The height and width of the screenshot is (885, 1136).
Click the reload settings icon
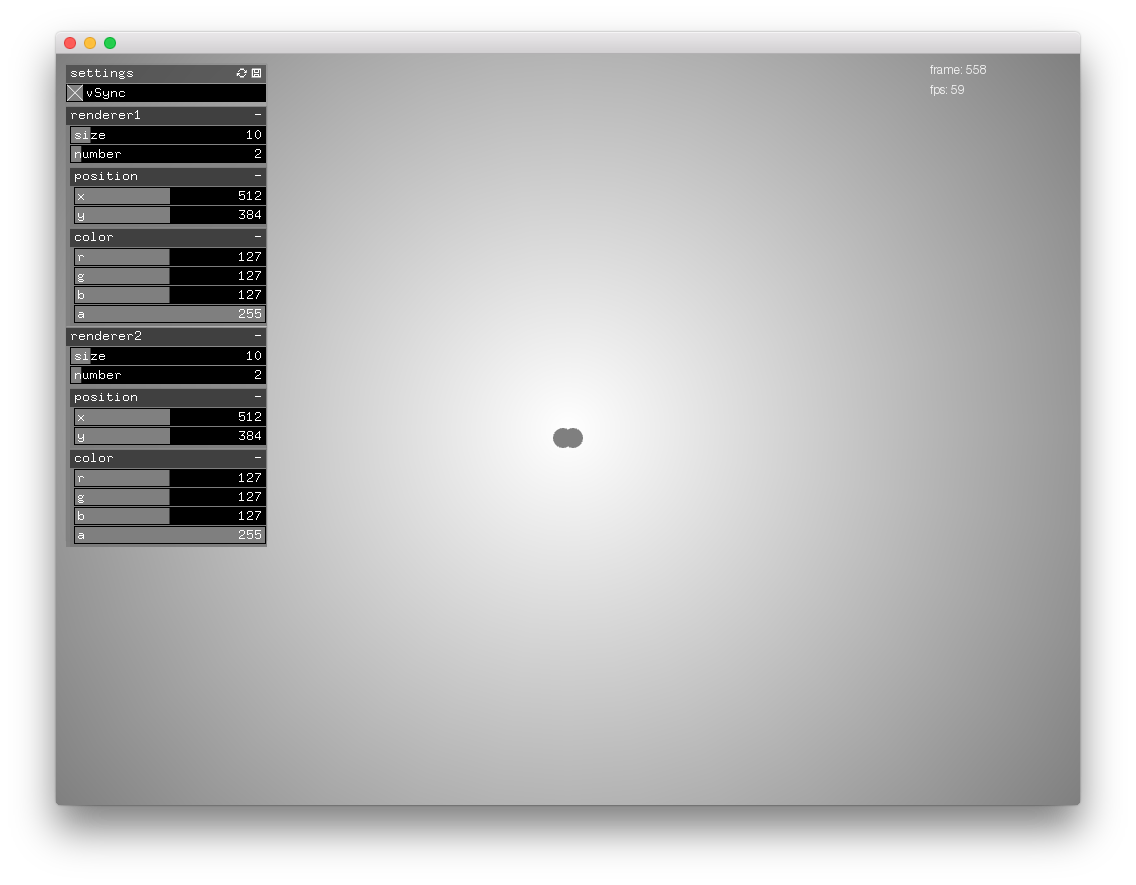point(241,72)
